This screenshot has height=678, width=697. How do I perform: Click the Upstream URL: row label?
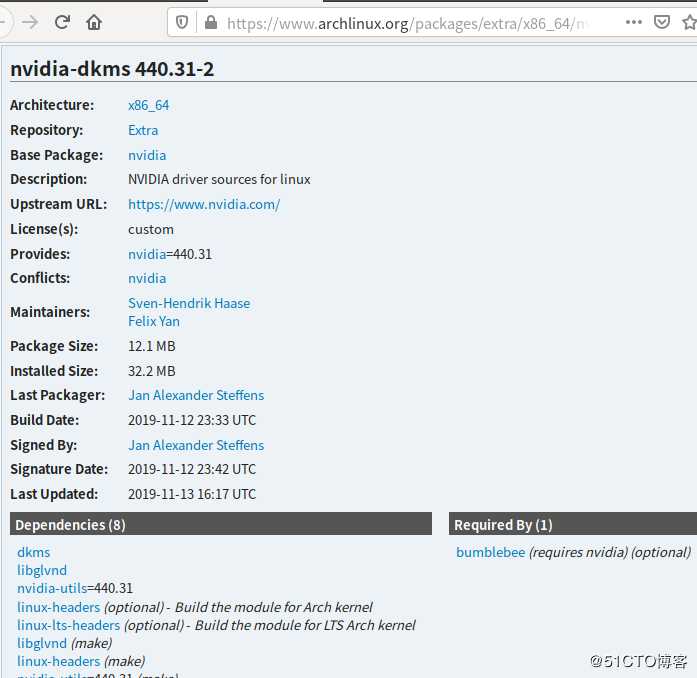coord(59,204)
